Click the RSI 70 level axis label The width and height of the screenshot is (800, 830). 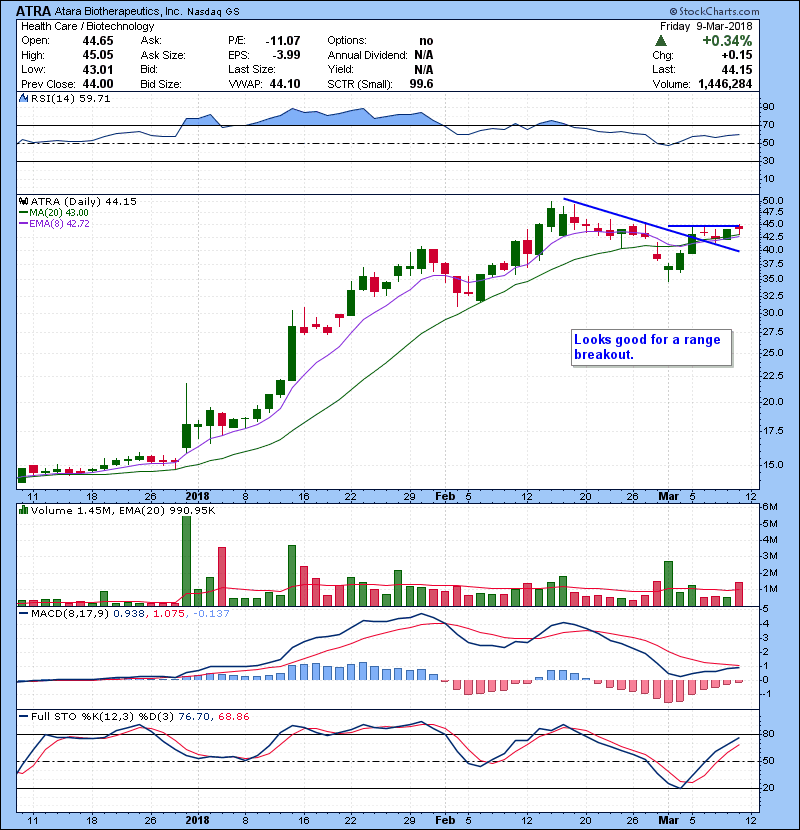tap(768, 125)
